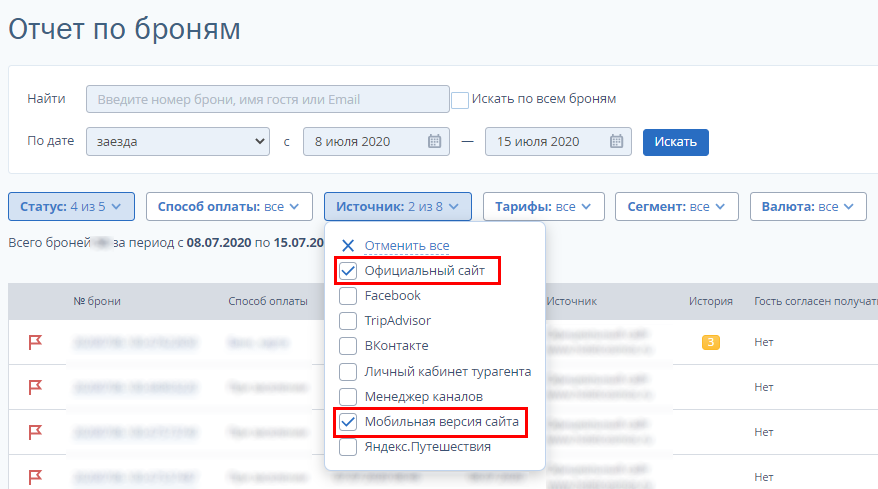Image resolution: width=878 pixels, height=489 pixels.
Task: Click the red flag in third row
Action: pyautogui.click(x=35, y=431)
